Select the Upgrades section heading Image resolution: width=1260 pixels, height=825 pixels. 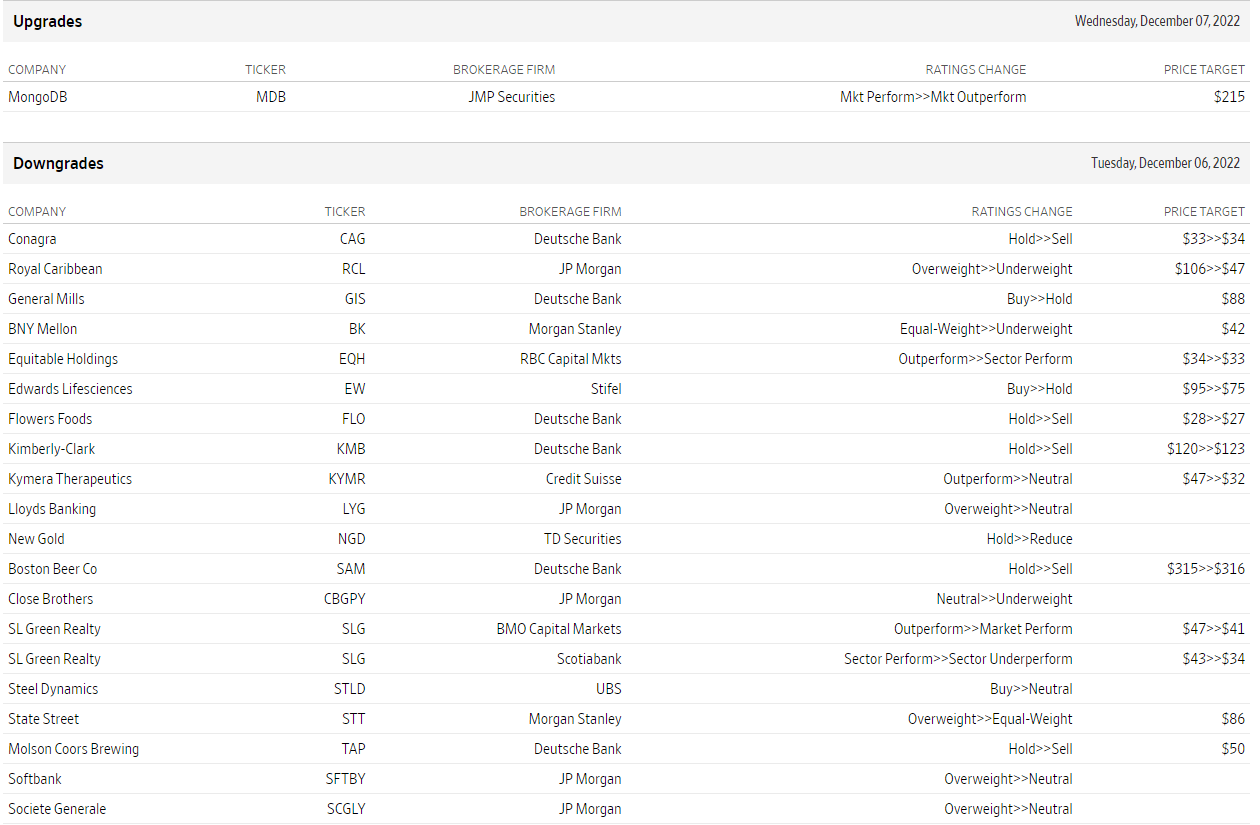click(x=48, y=21)
